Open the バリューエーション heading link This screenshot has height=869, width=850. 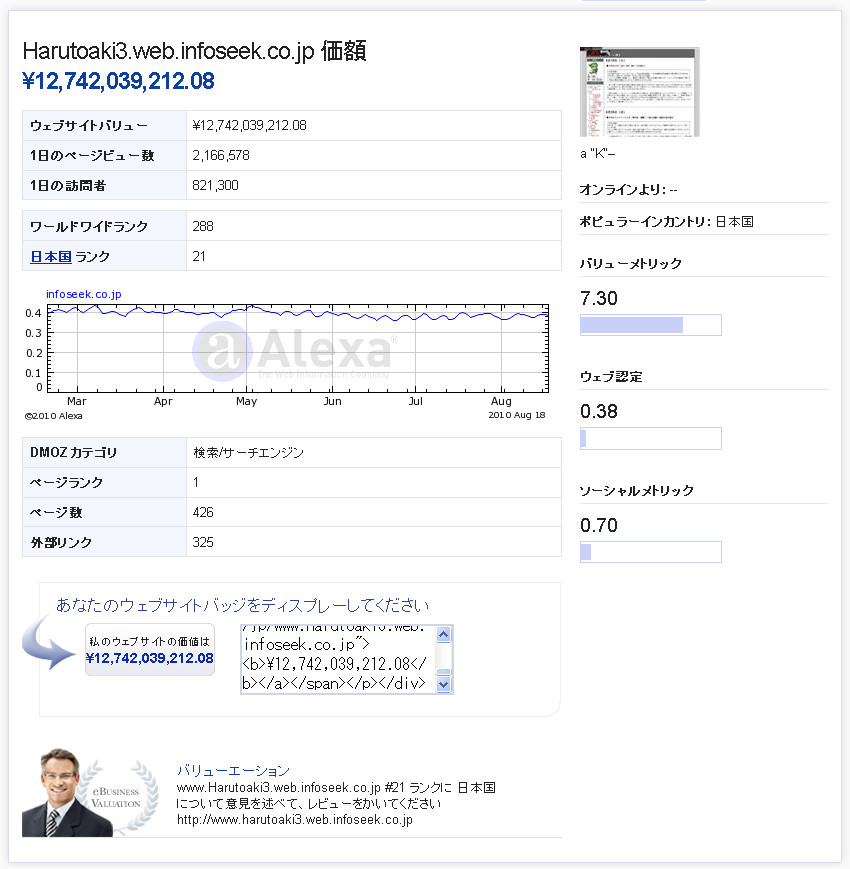(x=233, y=770)
